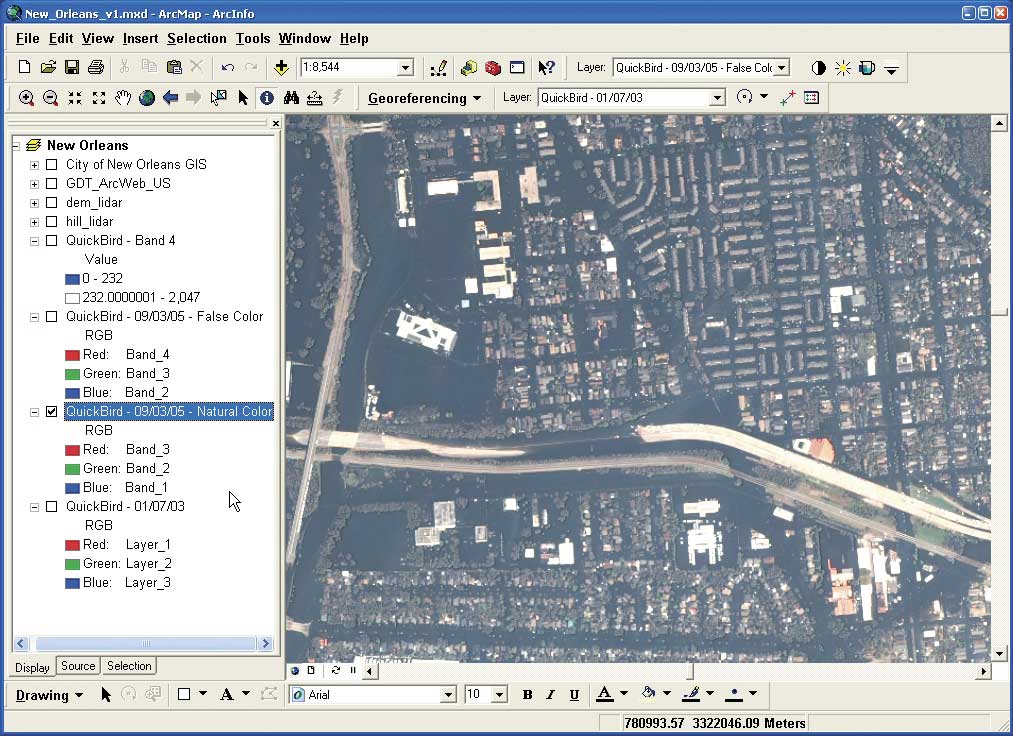Image resolution: width=1013 pixels, height=736 pixels.
Task: Click the Bold formatting button
Action: 527,695
